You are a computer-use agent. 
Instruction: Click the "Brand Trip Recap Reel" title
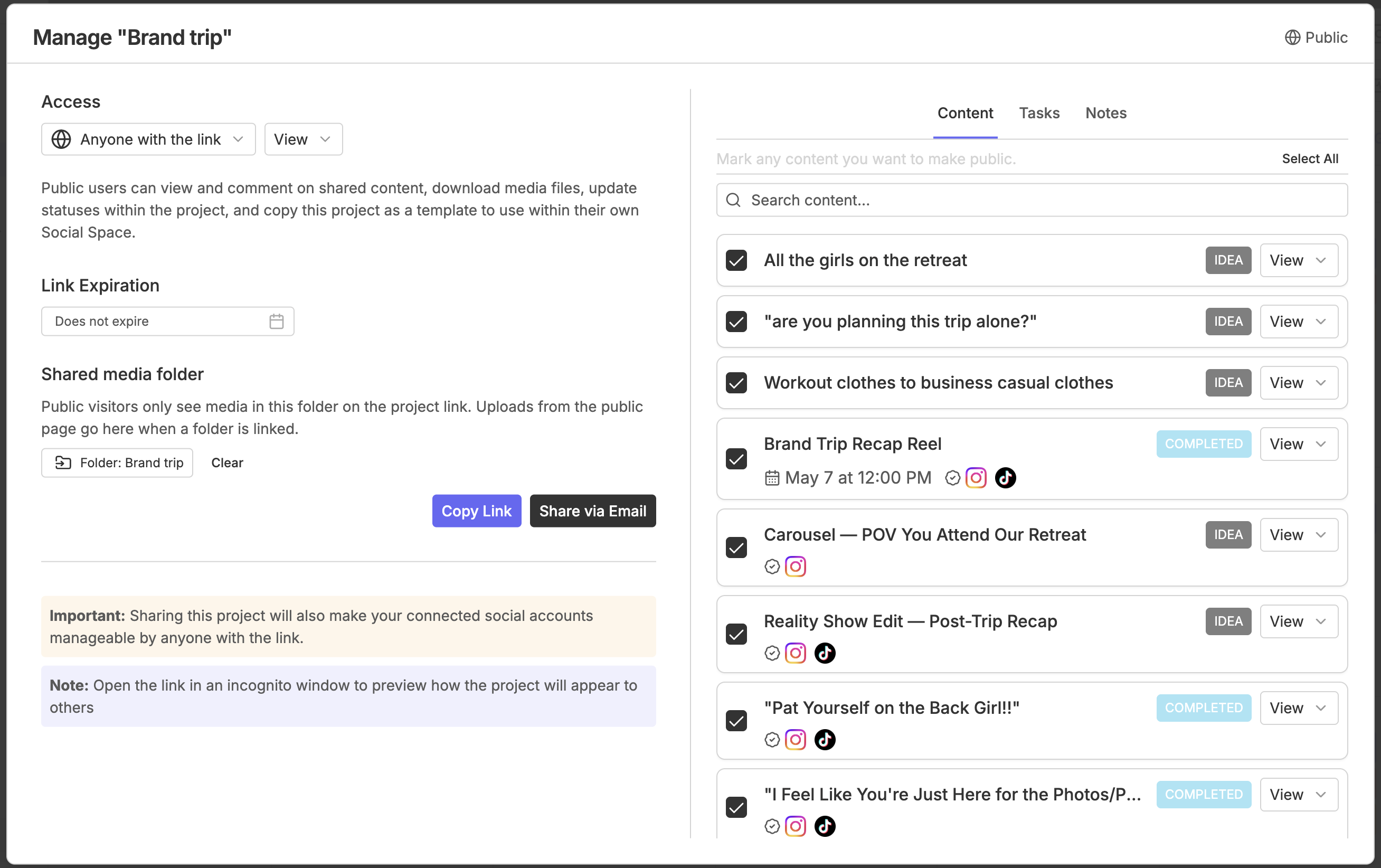tap(853, 444)
